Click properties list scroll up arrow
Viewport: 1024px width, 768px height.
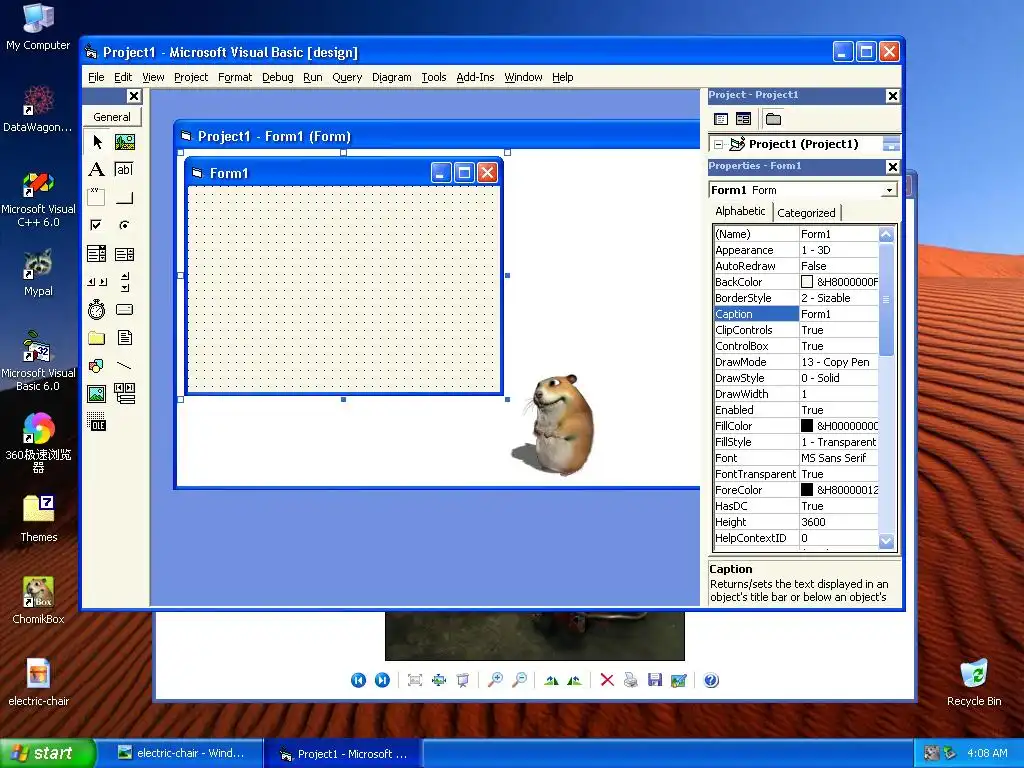(886, 234)
